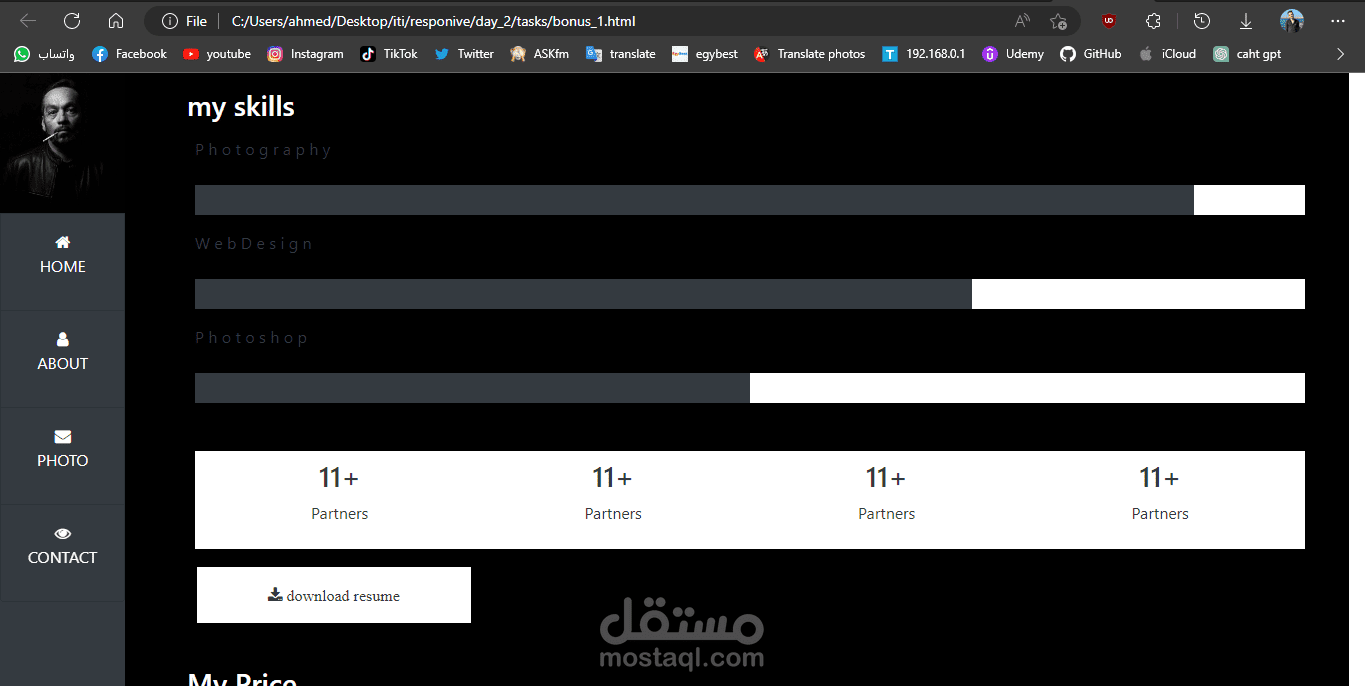Reload the page with refresh icon

(72, 21)
